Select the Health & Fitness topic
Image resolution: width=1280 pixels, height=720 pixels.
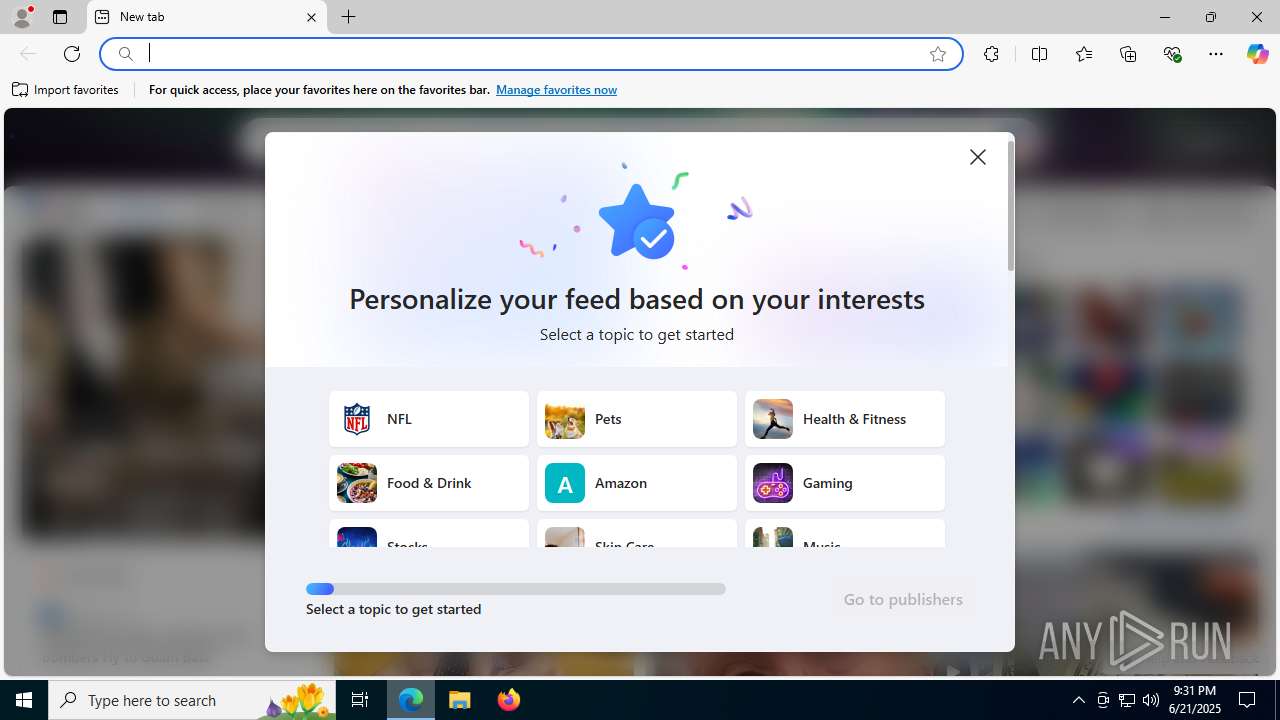tap(845, 419)
